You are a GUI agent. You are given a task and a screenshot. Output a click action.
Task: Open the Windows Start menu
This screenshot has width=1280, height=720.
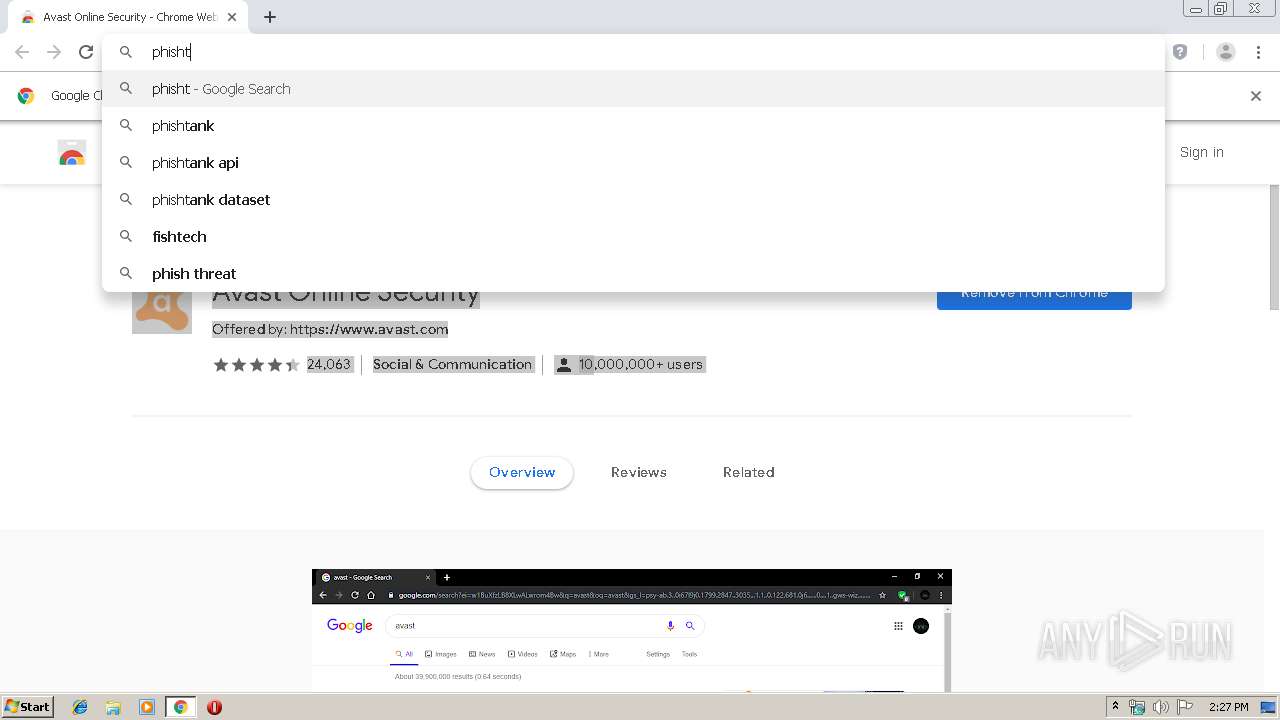click(x=28, y=707)
